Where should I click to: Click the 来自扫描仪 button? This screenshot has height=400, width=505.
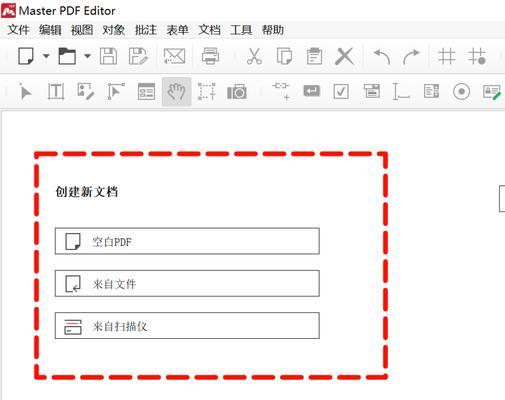click(x=187, y=326)
